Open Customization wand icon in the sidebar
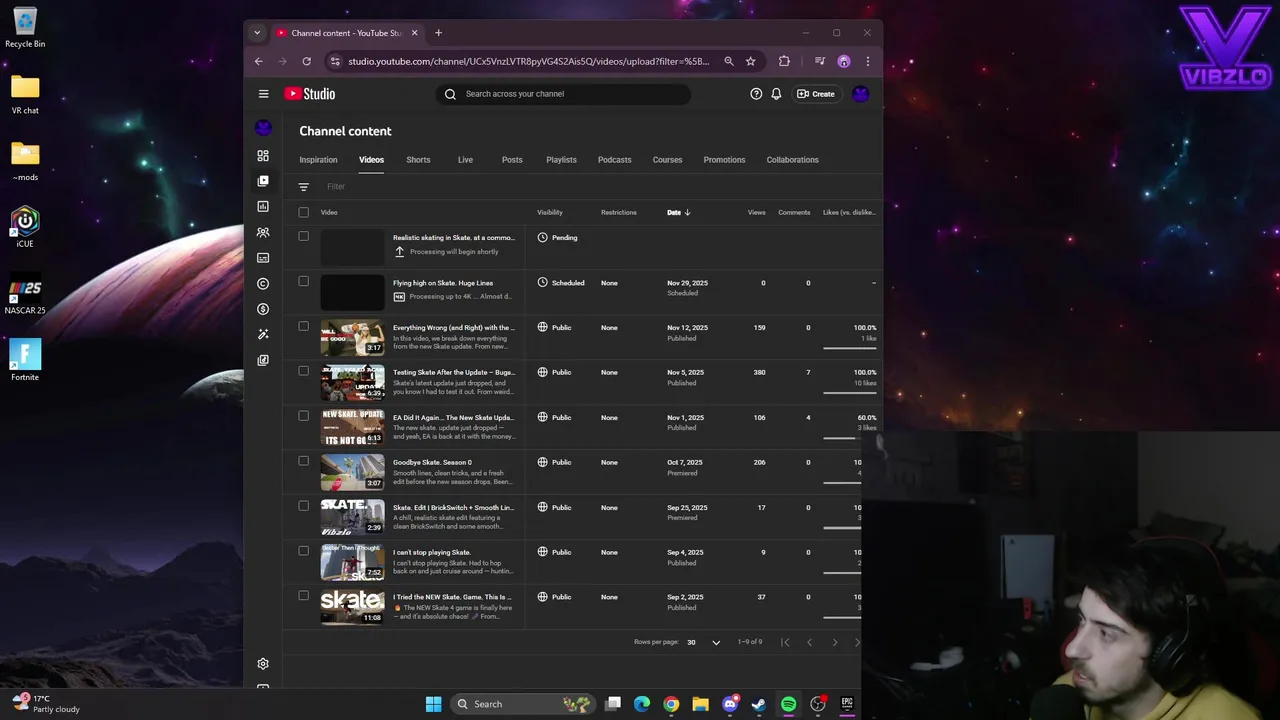Image resolution: width=1280 pixels, height=720 pixels. pyautogui.click(x=263, y=335)
